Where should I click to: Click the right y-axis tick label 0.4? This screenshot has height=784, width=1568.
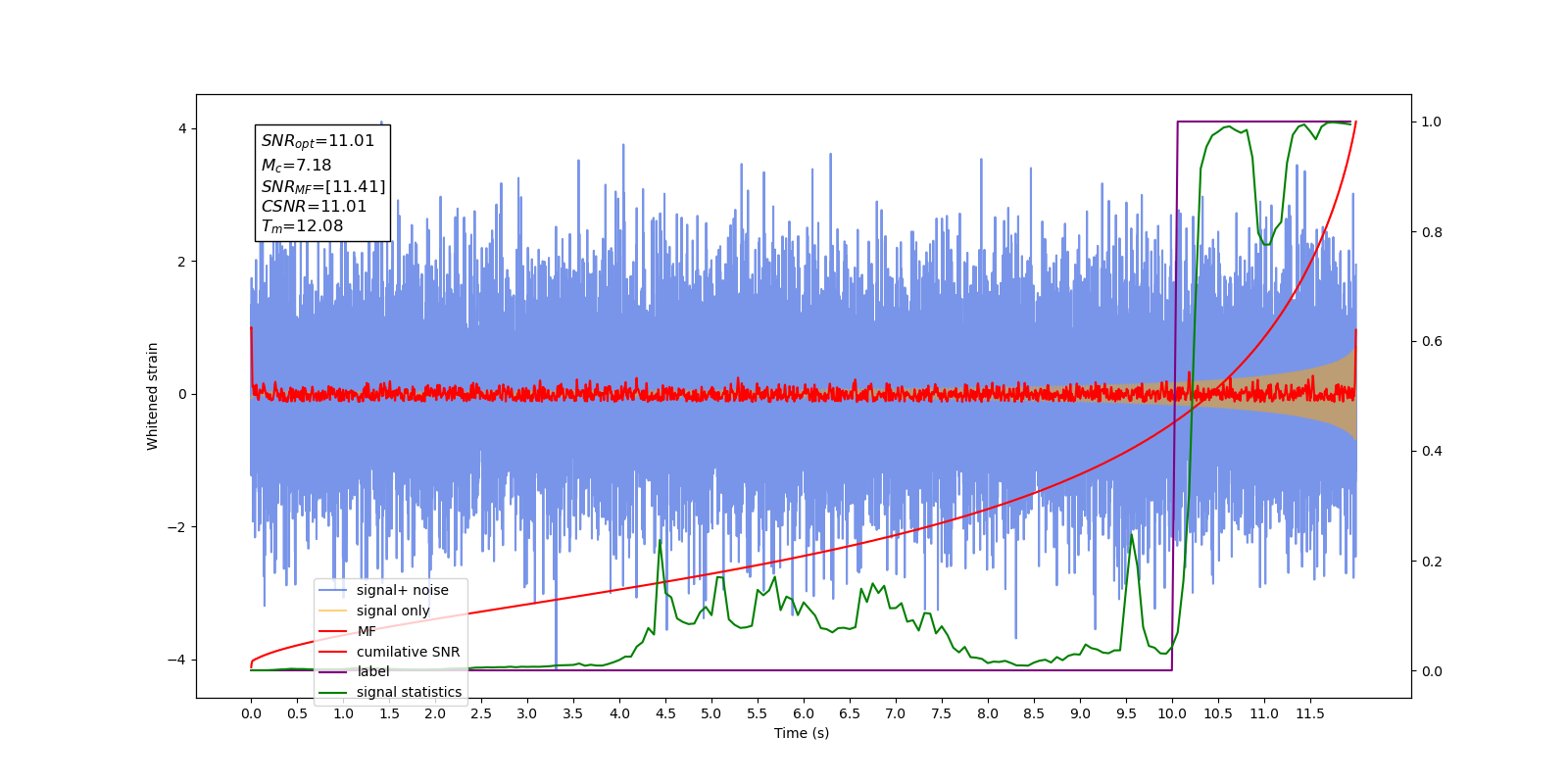[x=1432, y=452]
